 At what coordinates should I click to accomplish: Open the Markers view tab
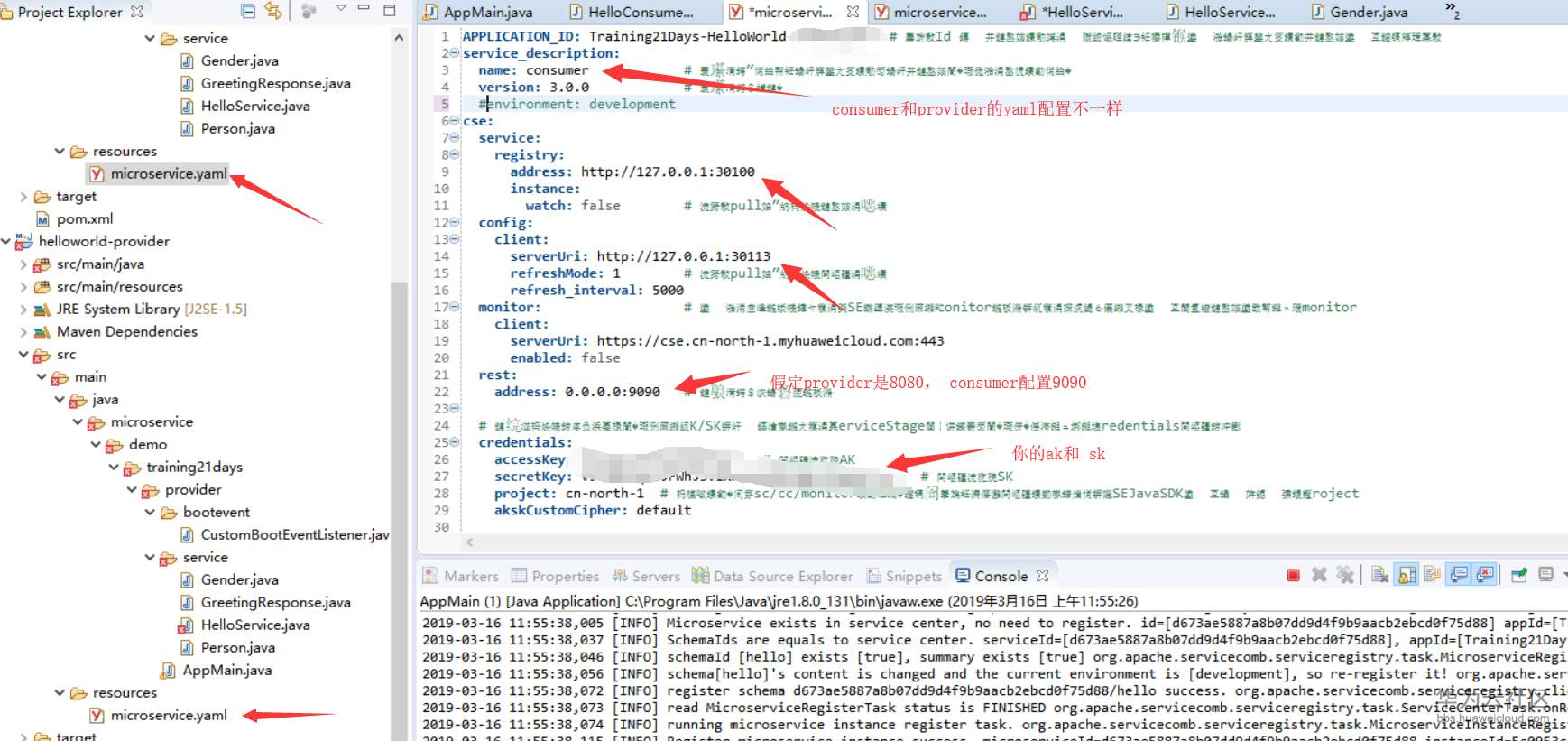461,576
